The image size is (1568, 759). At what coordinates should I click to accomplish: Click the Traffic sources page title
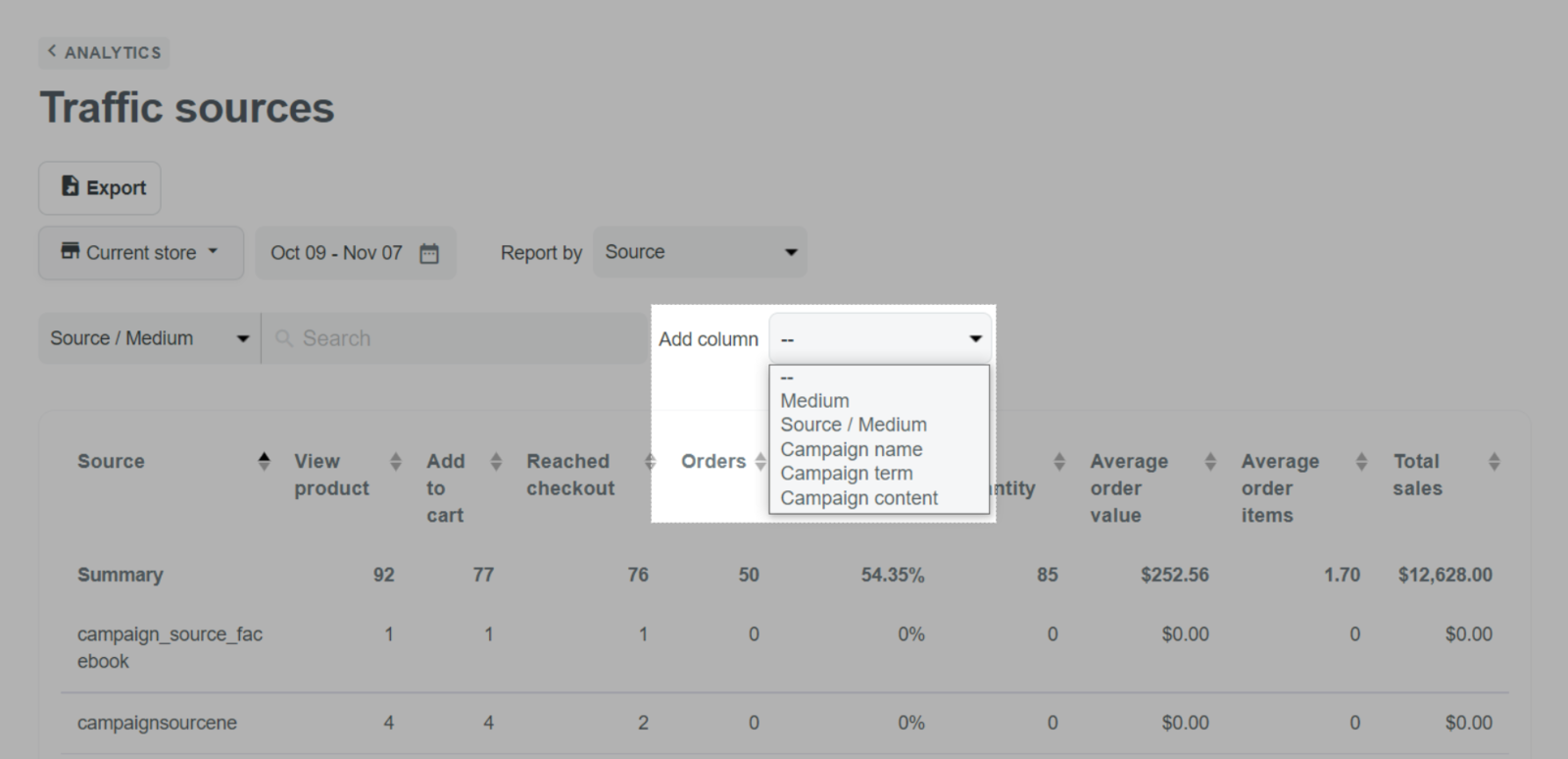pos(187,108)
